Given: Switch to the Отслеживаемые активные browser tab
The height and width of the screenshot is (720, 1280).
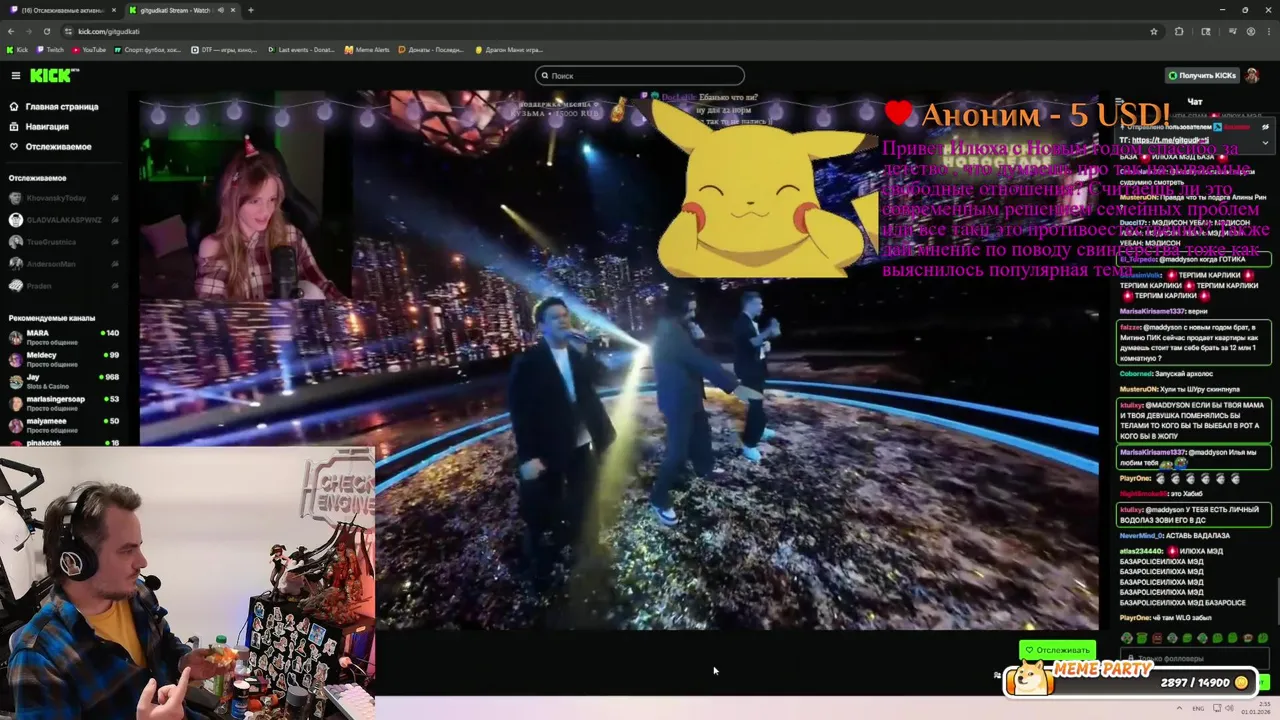Looking at the screenshot, I should click(60, 10).
